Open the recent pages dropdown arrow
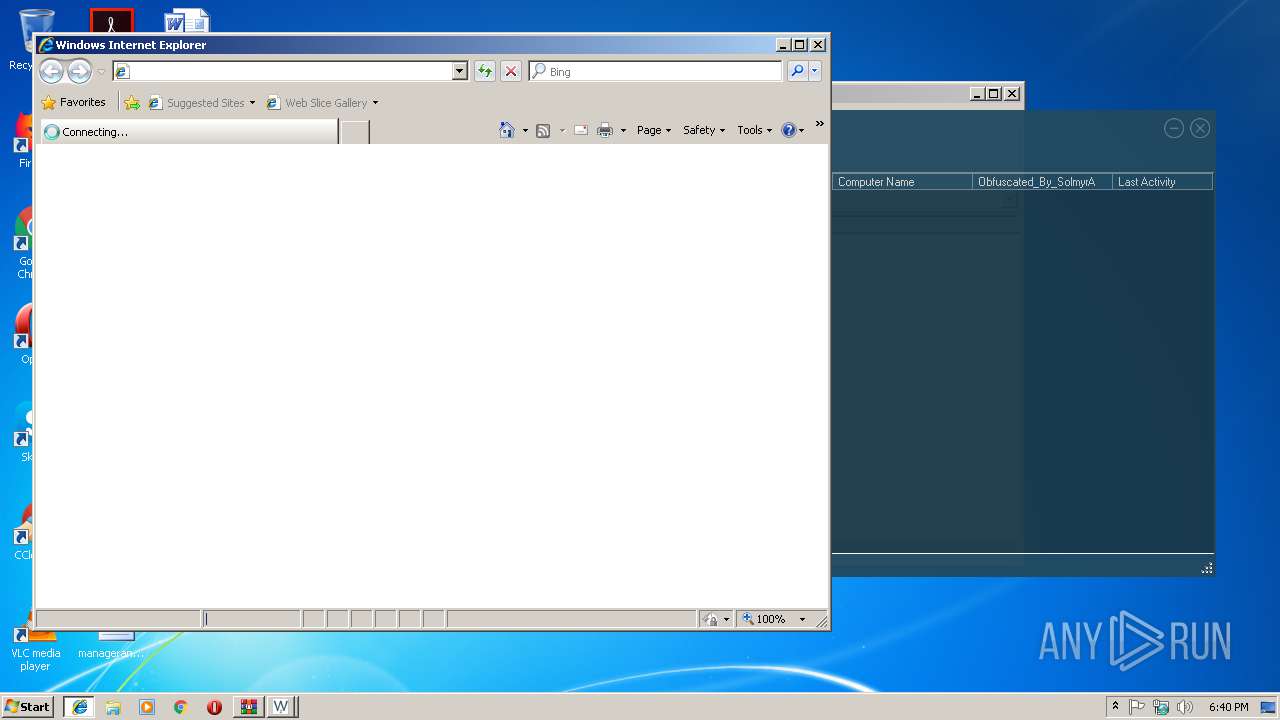 tap(101, 72)
